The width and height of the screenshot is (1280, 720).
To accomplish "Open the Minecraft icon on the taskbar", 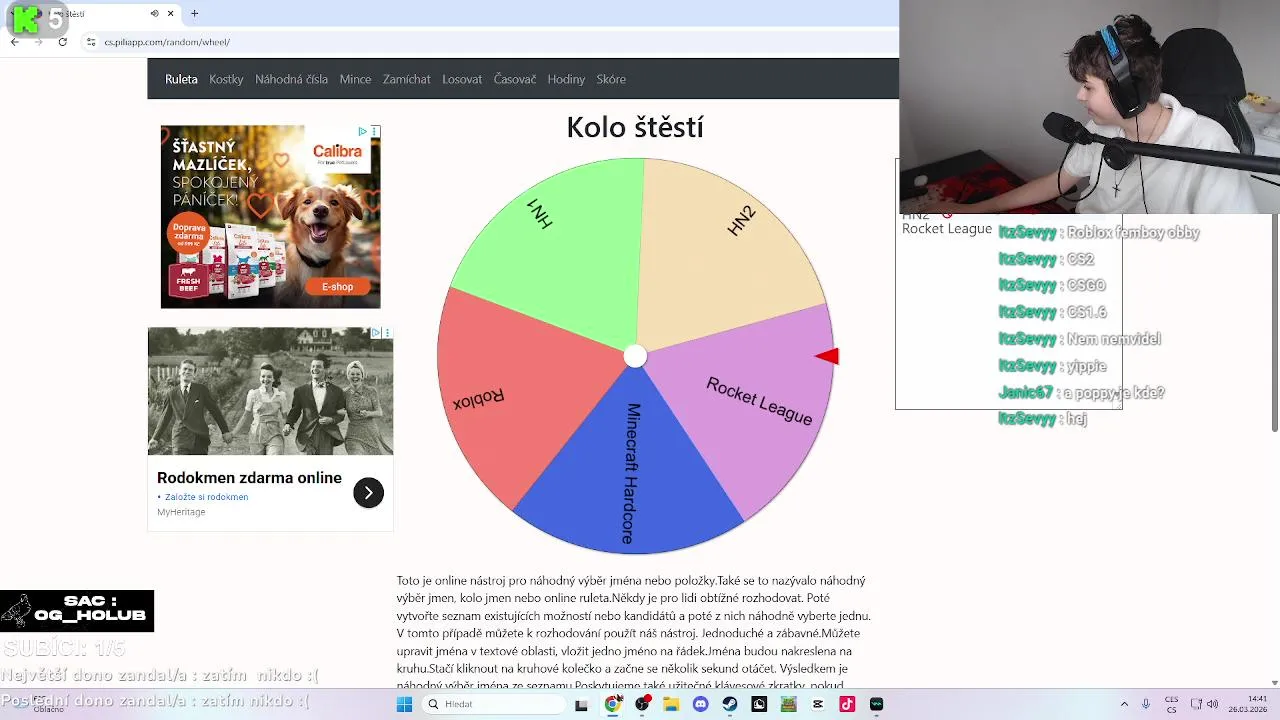I will click(788, 704).
